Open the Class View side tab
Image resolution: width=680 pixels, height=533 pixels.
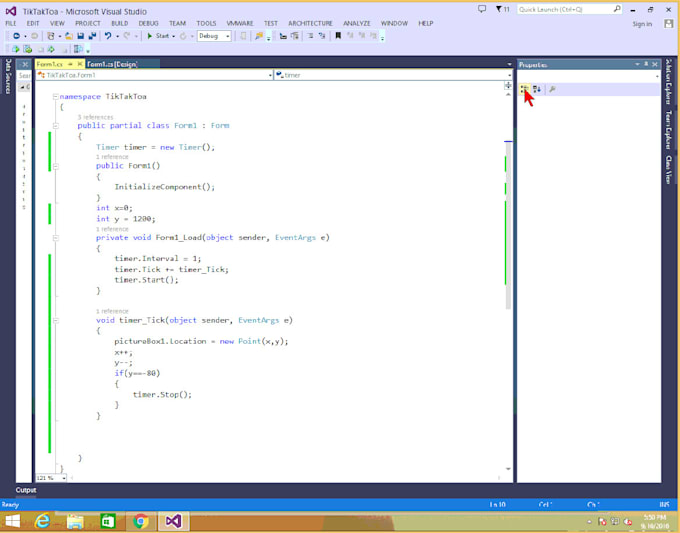668,170
